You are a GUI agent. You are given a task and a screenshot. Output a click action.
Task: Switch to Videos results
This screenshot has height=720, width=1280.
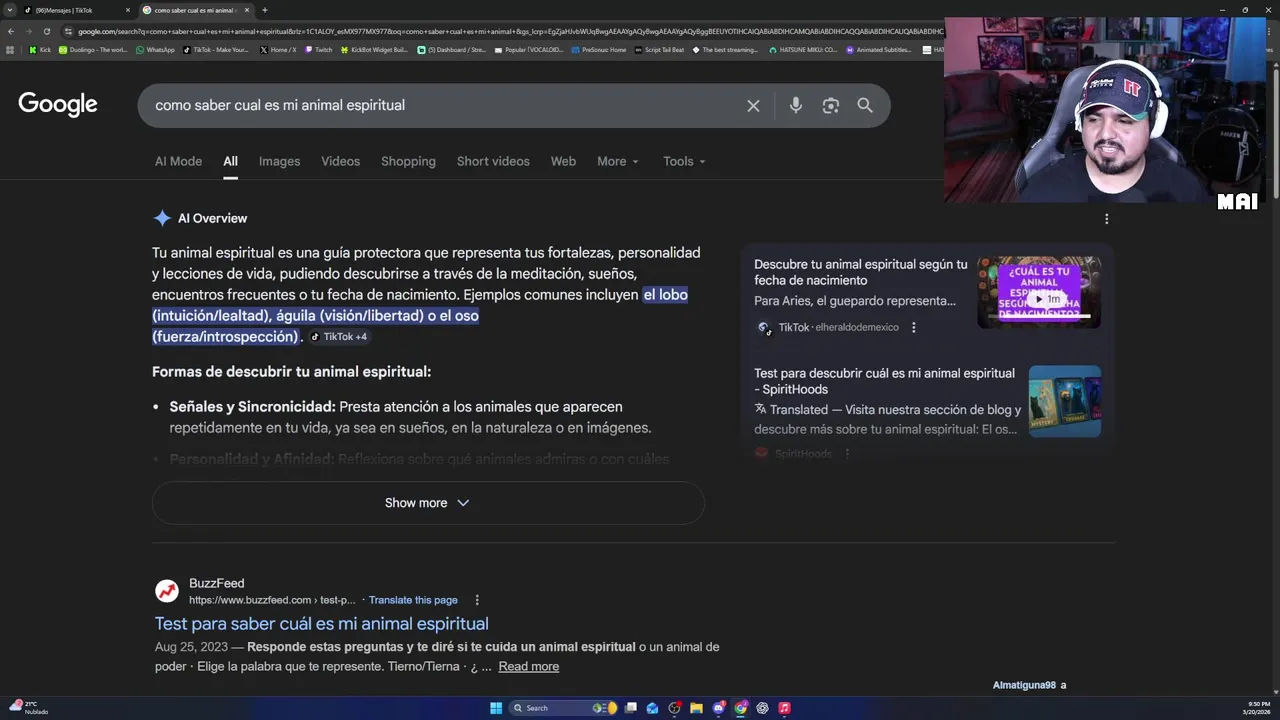[x=340, y=161]
